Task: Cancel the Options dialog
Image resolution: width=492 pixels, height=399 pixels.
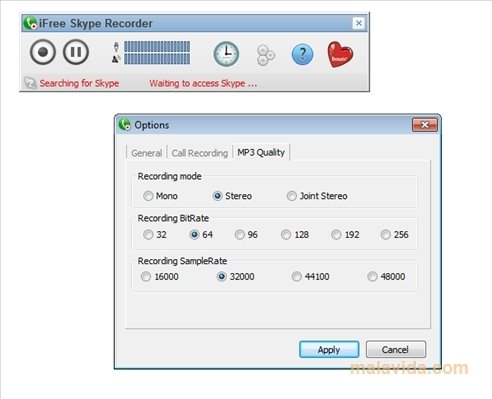Action: 396,350
